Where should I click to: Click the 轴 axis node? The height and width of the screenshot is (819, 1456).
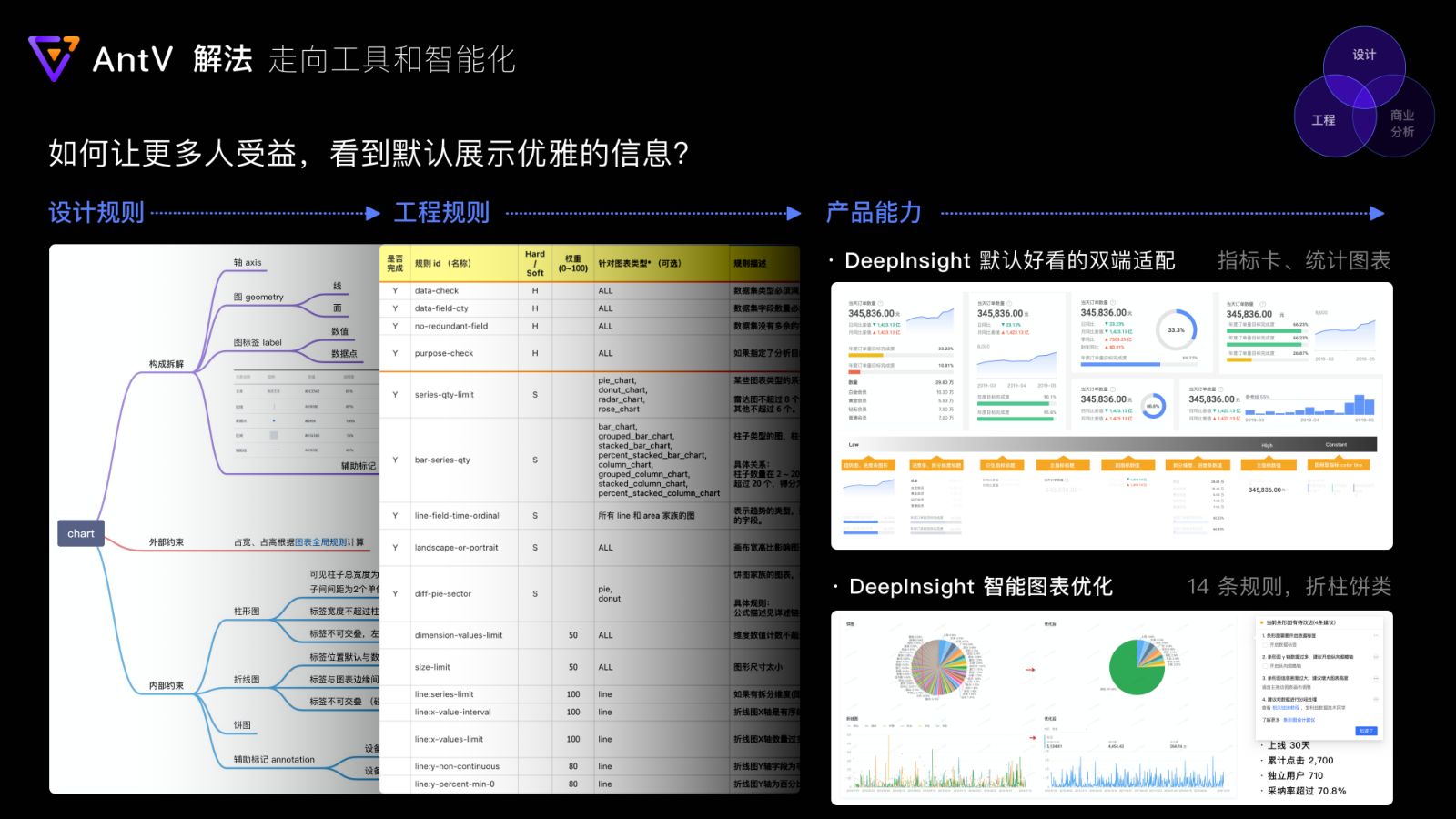[248, 262]
